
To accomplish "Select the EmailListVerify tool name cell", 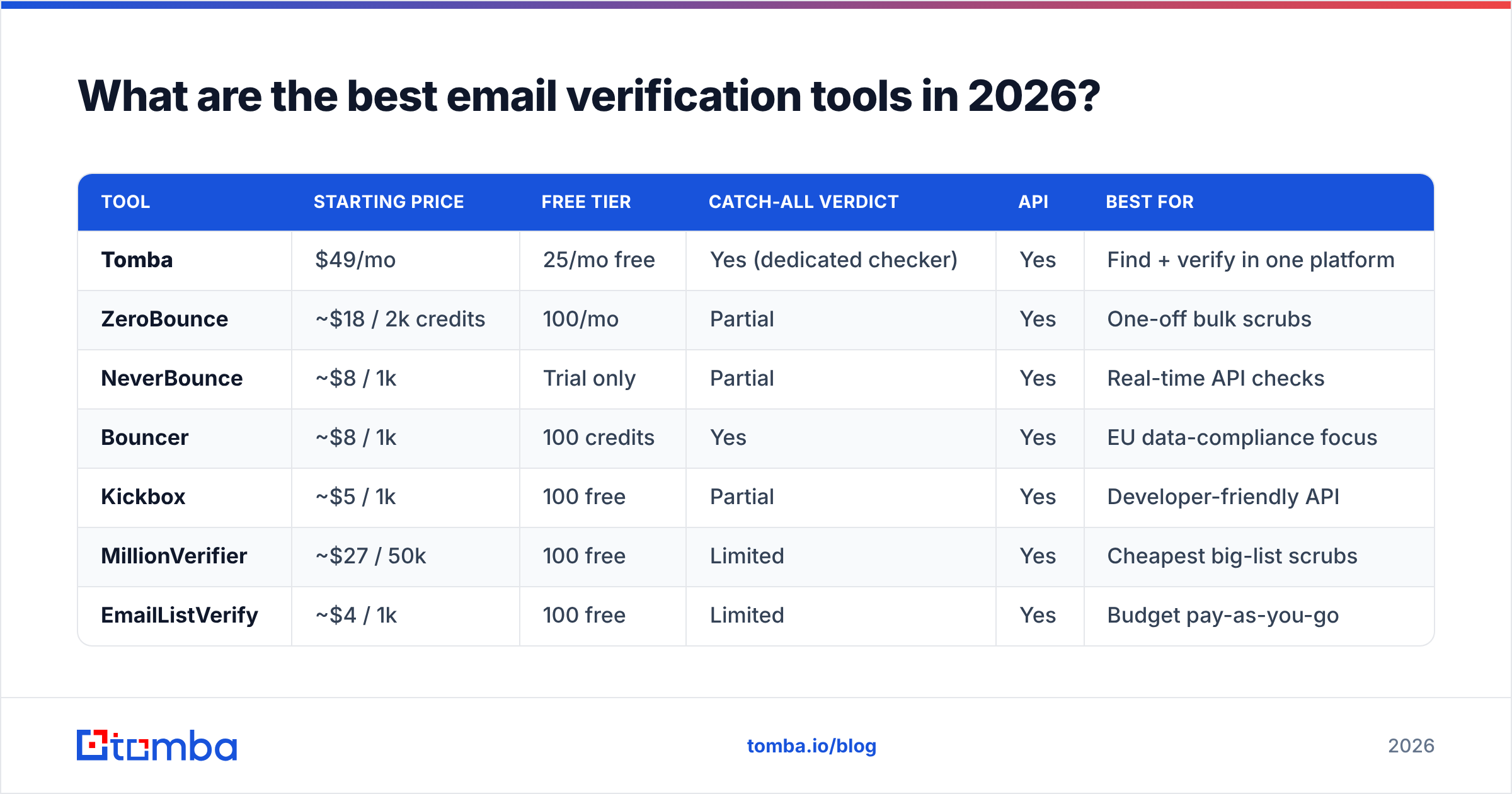I will (185, 616).
